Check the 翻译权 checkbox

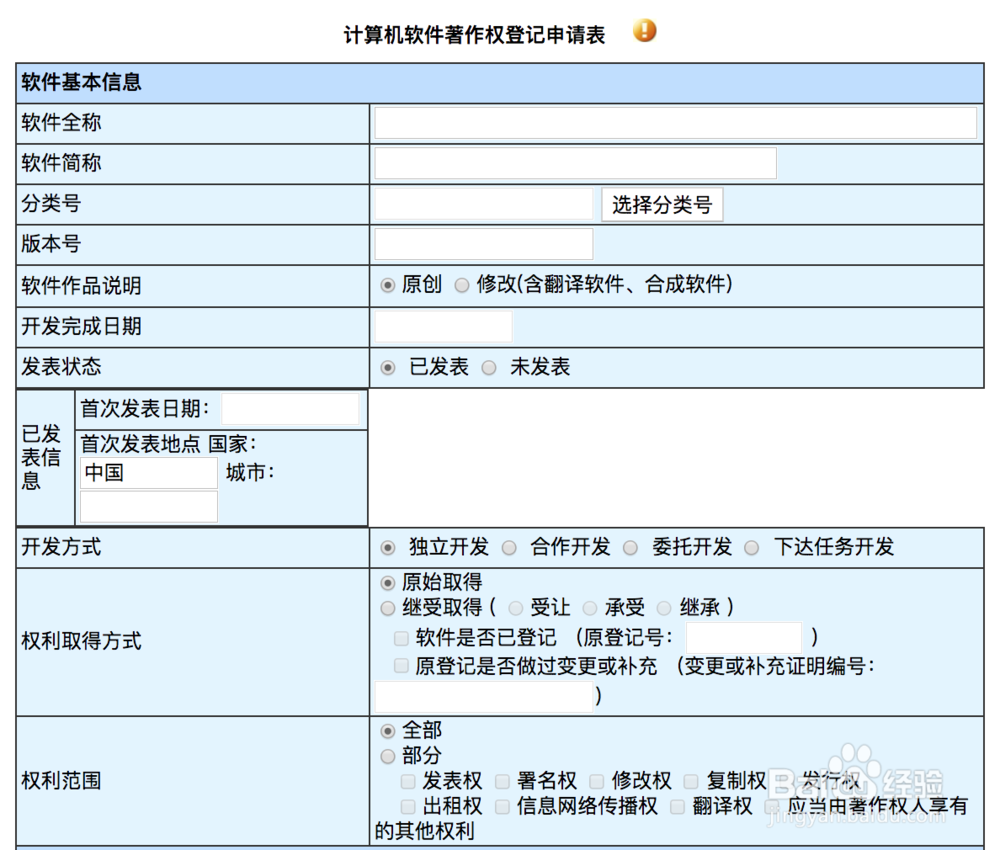coord(678,807)
